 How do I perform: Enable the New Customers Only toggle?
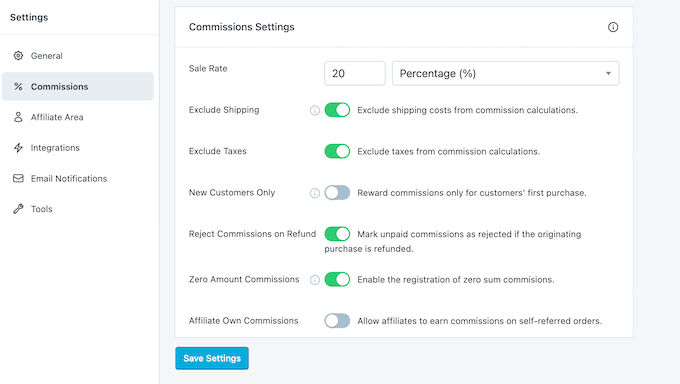coord(337,192)
